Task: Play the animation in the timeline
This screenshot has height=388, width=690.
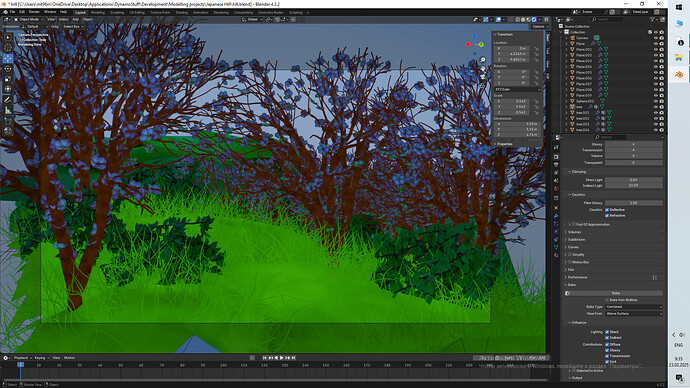Action: tap(282, 358)
